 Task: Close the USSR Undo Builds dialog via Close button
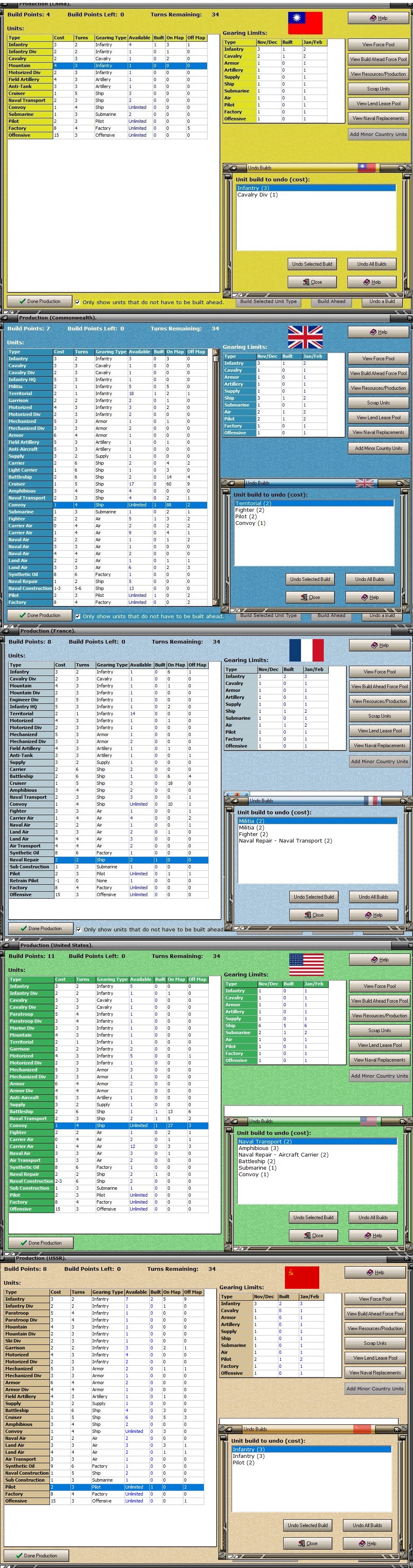(x=308, y=1543)
